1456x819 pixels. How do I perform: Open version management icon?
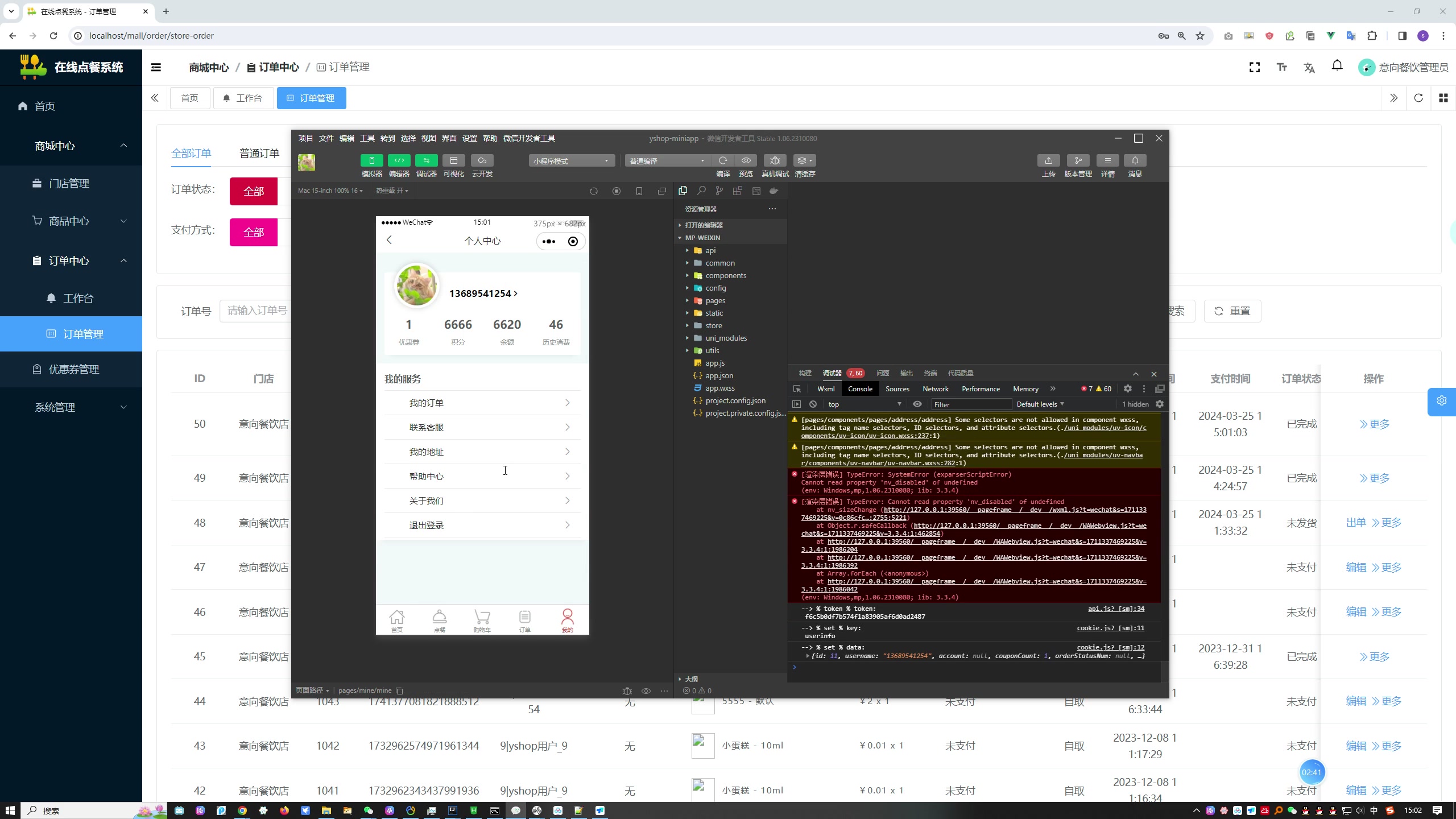(1078, 160)
